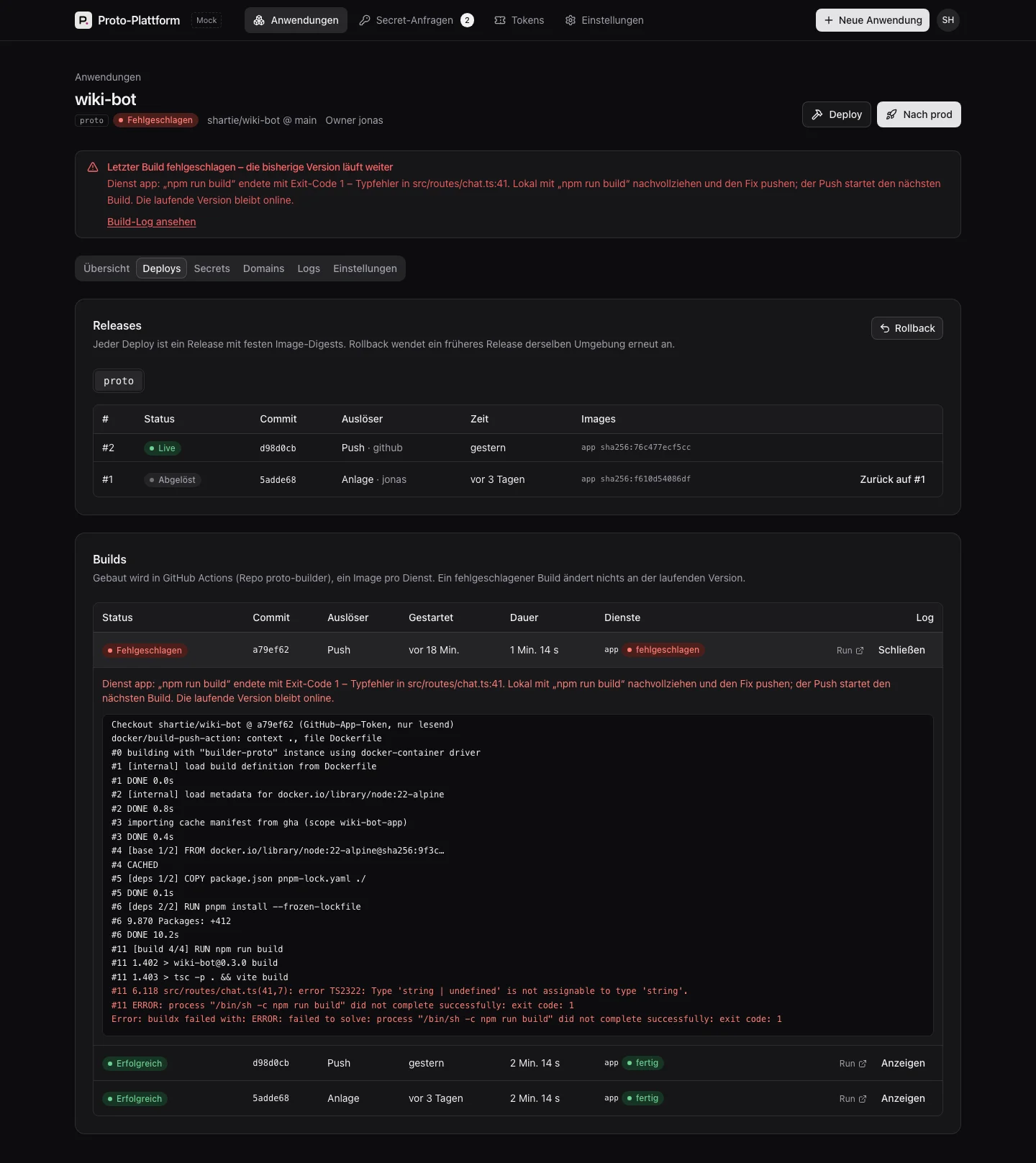Click the gear icon beside Einstellungen in top bar
Viewport: 1036px width, 1163px height.
click(x=571, y=20)
